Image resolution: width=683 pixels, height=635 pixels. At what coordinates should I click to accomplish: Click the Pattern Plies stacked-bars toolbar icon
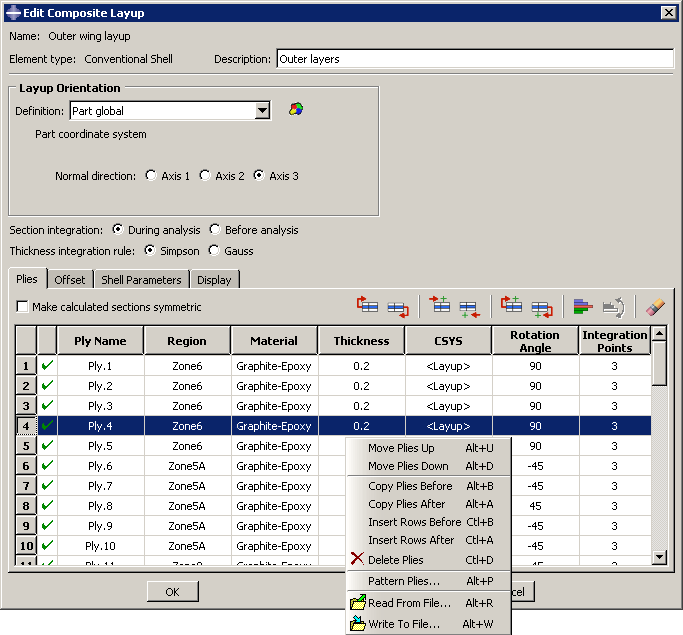click(x=583, y=307)
